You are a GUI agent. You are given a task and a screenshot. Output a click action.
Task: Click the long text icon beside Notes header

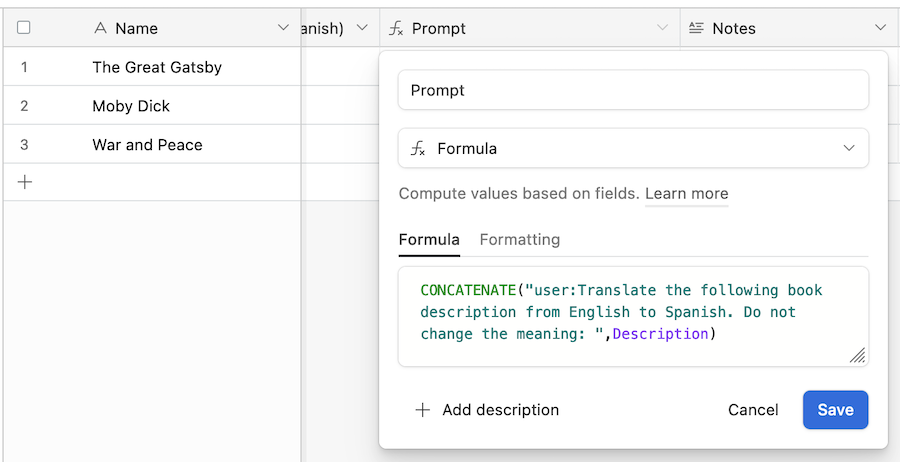696,28
